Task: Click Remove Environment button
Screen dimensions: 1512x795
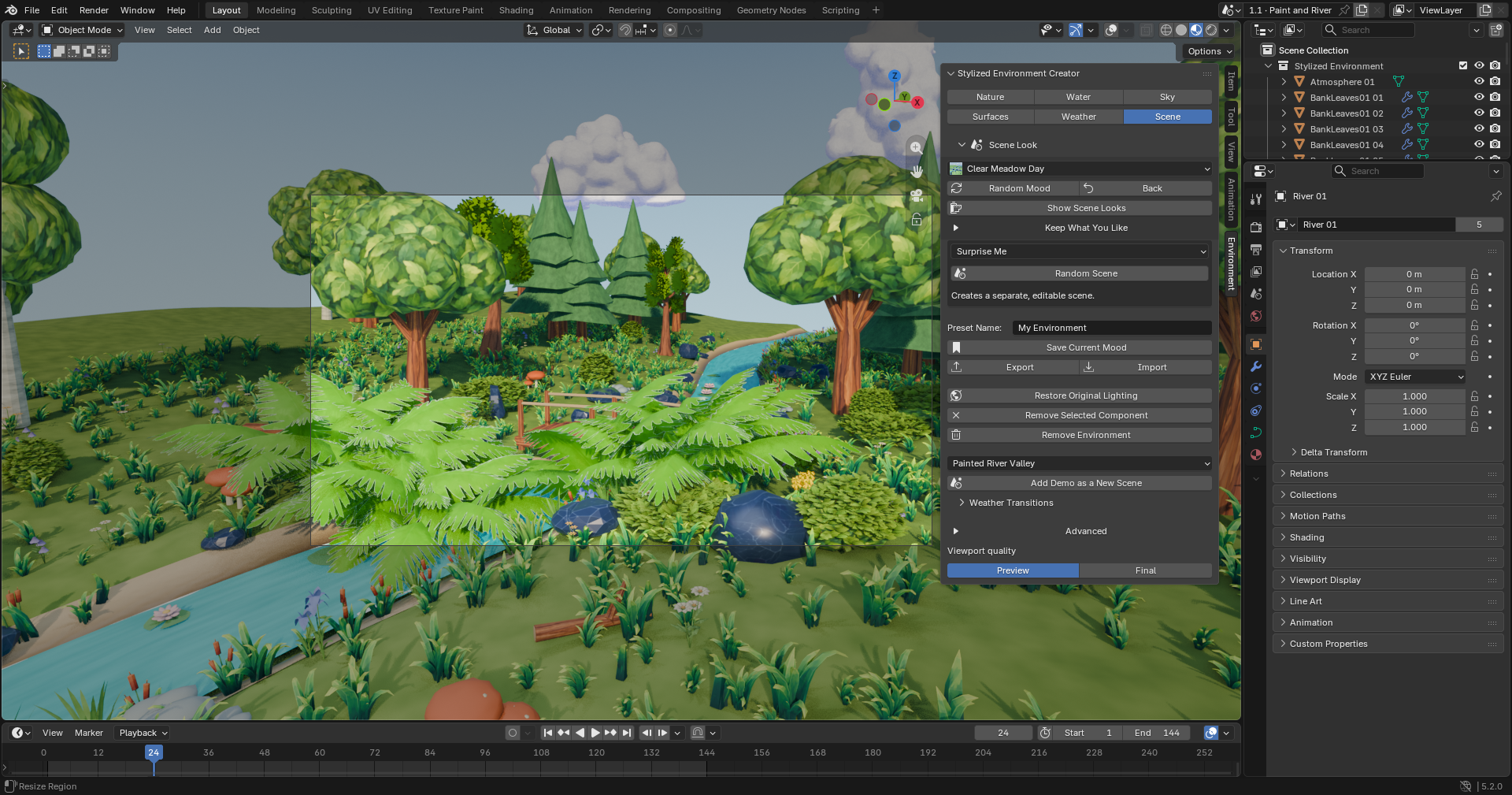Action: coord(1080,435)
